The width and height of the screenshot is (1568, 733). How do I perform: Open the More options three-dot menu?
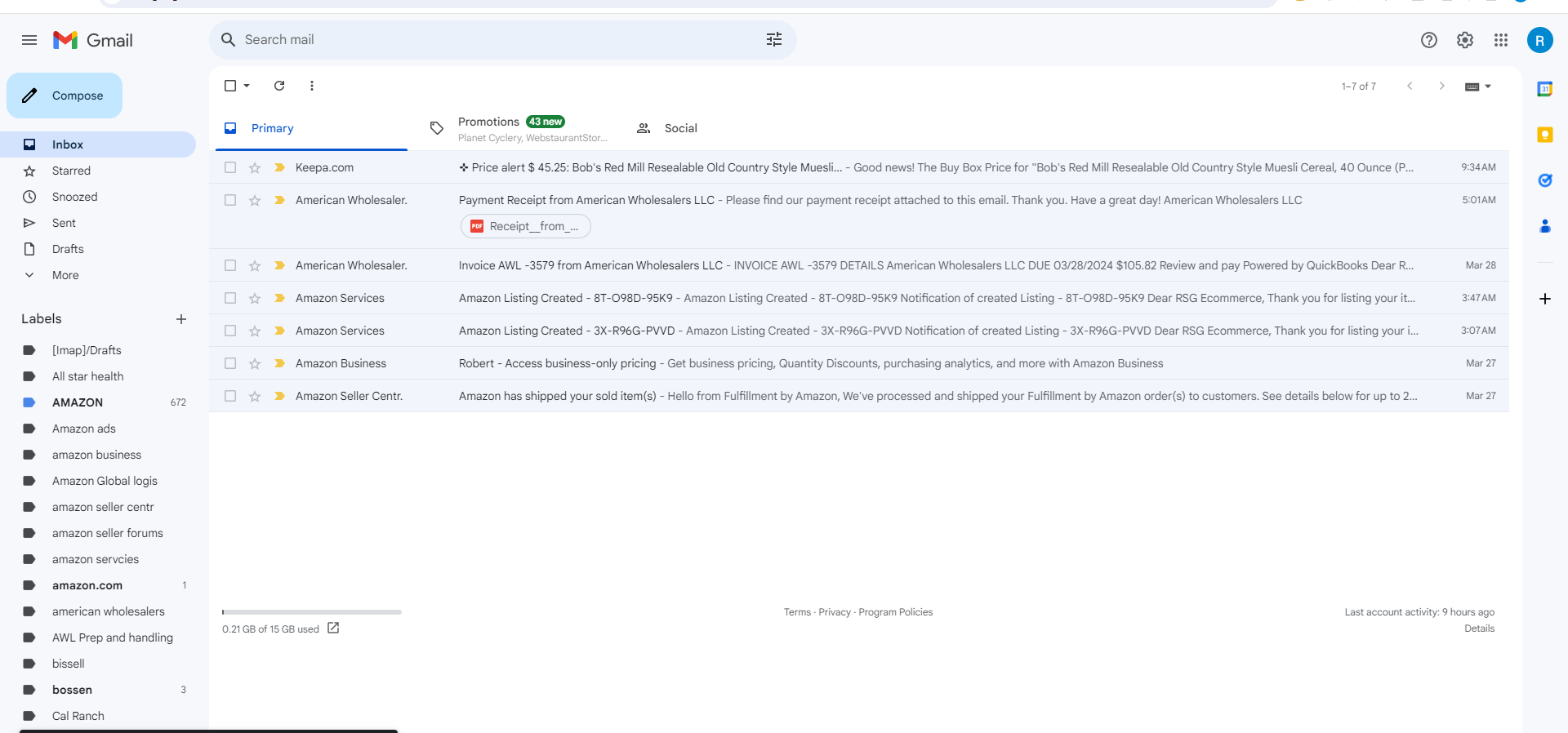312,86
